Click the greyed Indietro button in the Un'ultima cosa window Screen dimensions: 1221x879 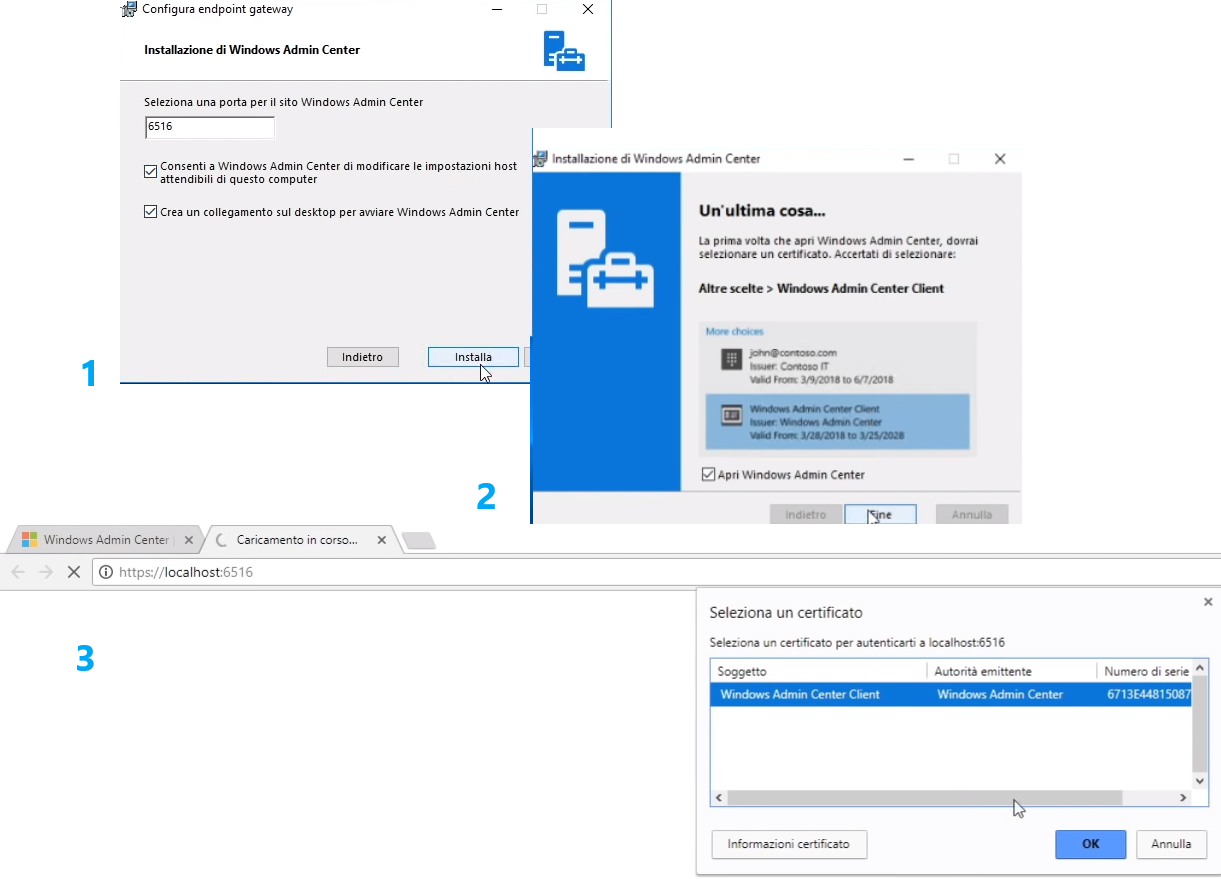806,514
